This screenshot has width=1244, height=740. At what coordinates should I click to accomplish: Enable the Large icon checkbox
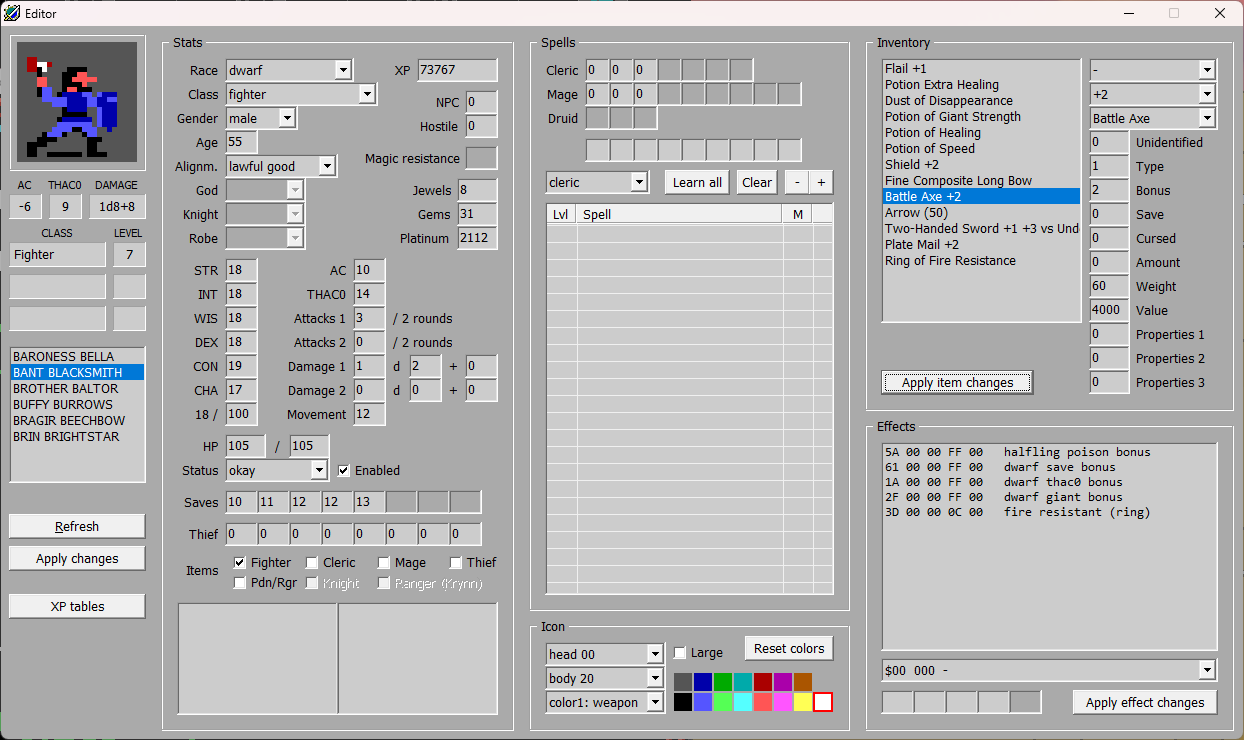pos(681,653)
